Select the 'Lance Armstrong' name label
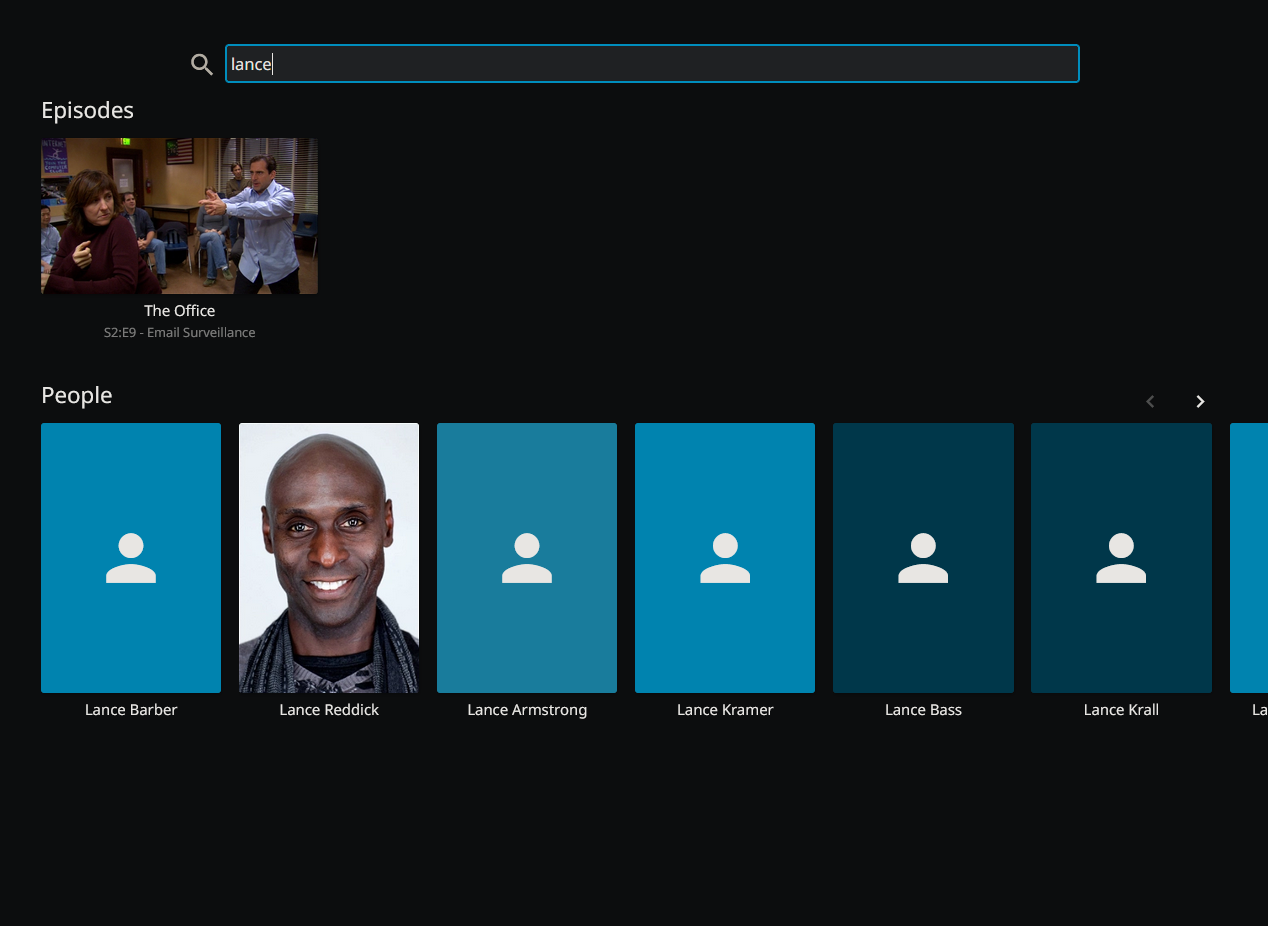1268x926 pixels. 527,710
